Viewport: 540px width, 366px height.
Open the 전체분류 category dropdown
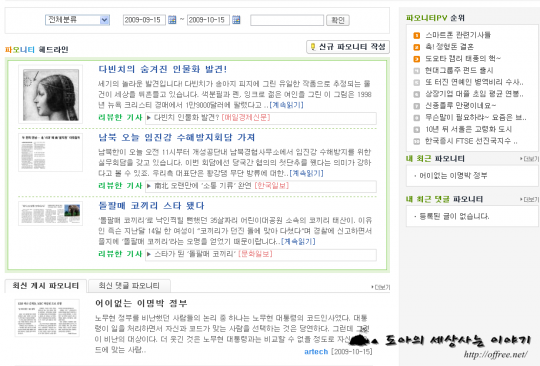[77, 20]
